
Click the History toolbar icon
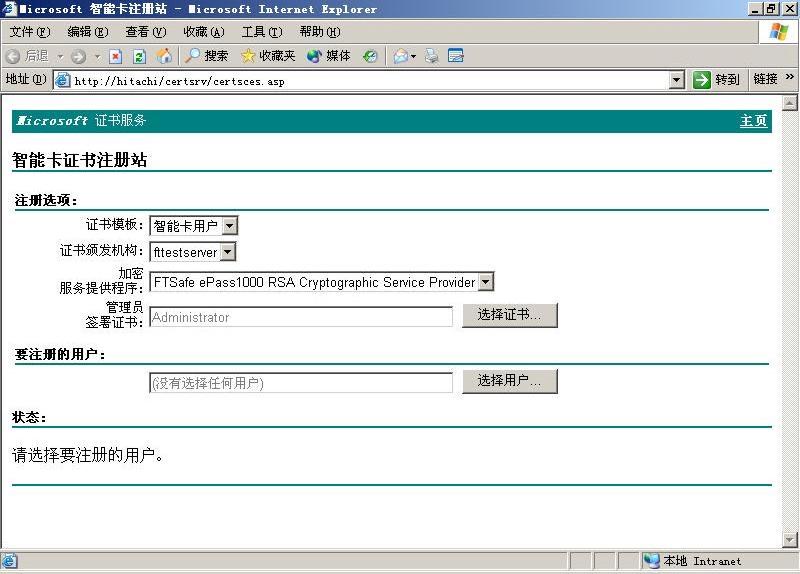click(370, 56)
